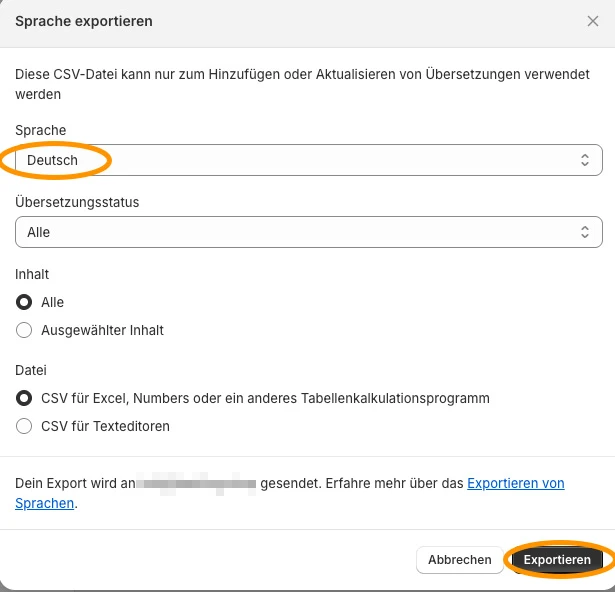615x592 pixels.
Task: Click the Übersetzungsstatus field label
Action: pos(77,202)
